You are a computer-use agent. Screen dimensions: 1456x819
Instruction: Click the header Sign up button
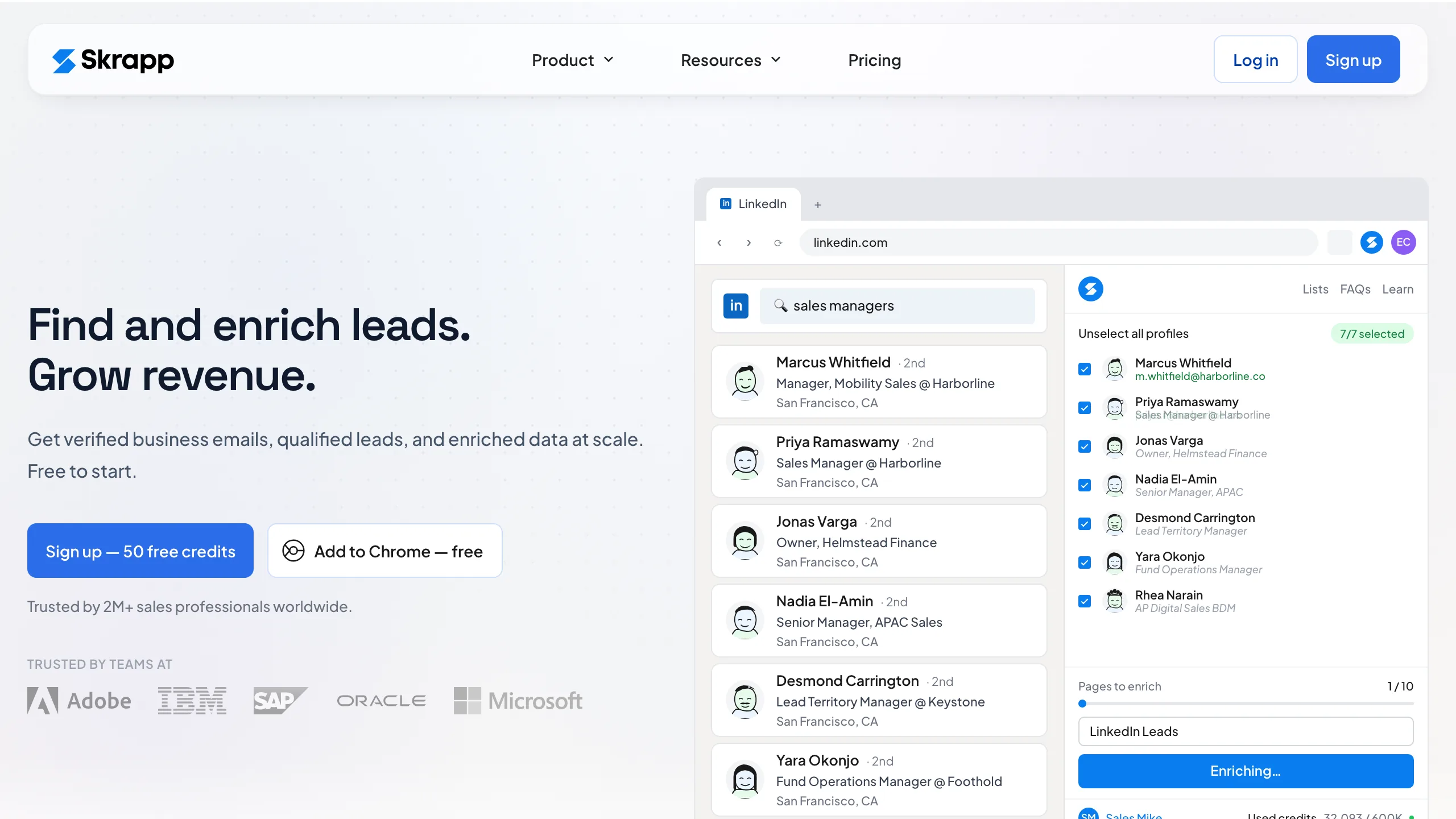[1354, 60]
